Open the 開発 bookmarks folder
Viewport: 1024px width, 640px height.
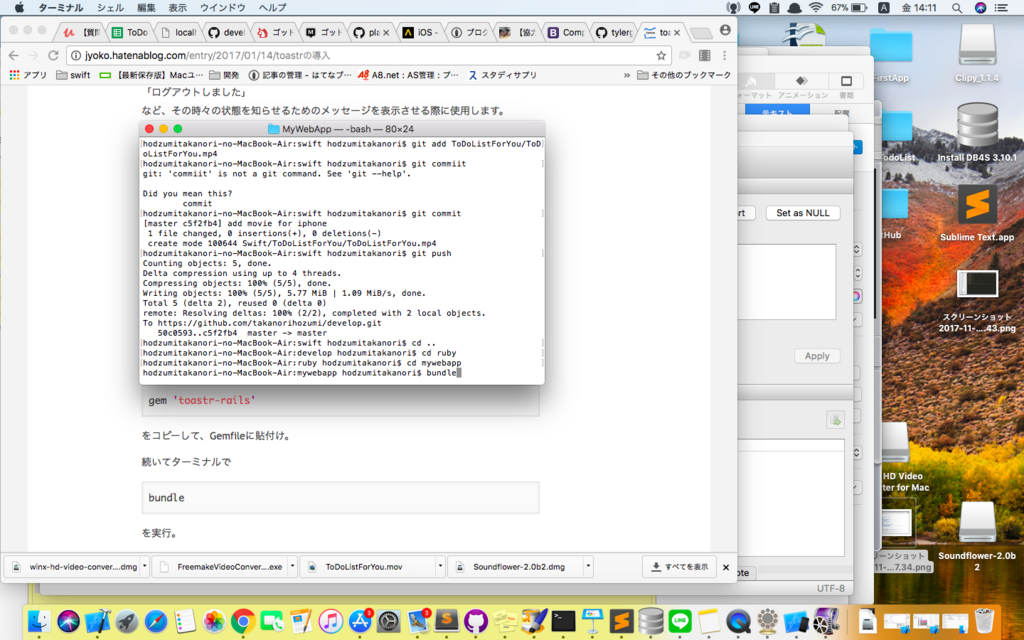pos(223,75)
